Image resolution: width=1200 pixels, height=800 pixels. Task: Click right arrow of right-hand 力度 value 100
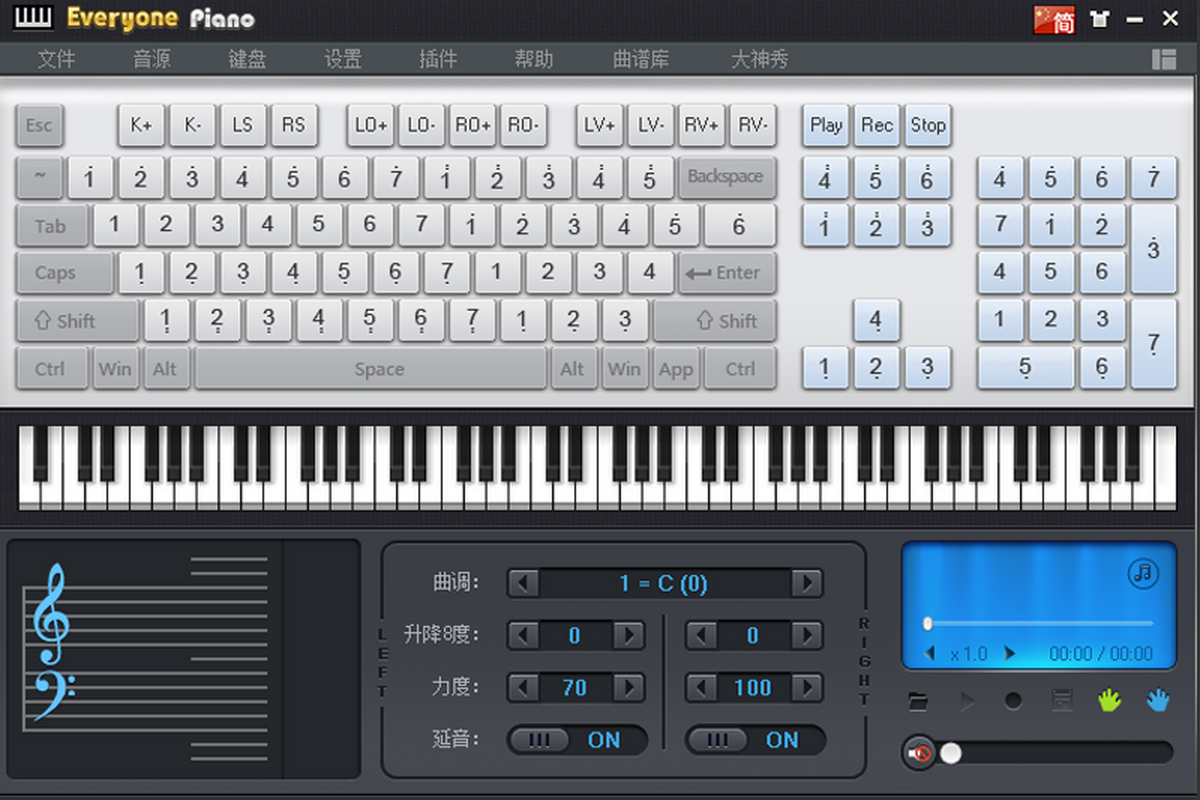(x=806, y=688)
